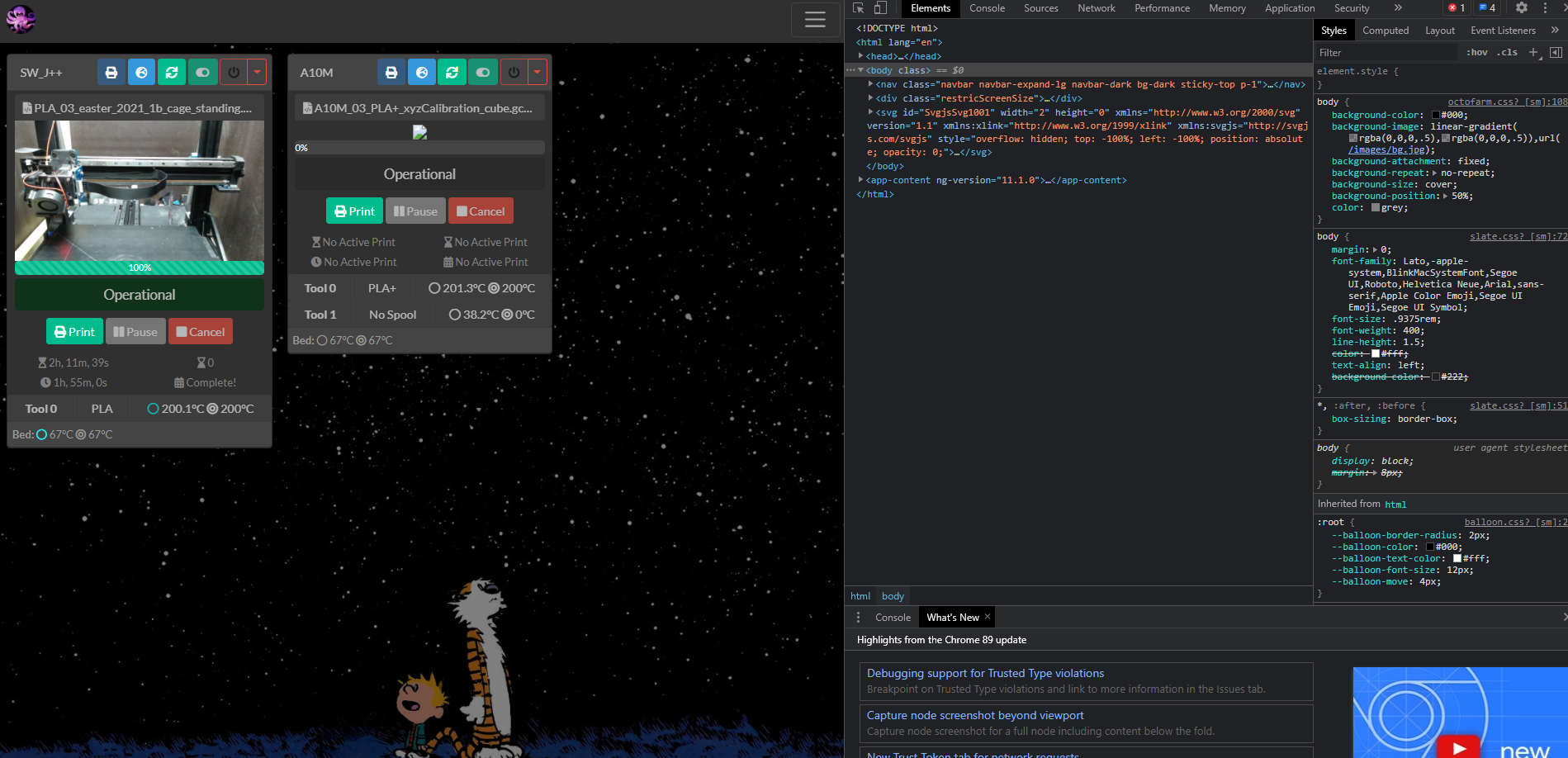1568x758 pixels.
Task: Toggle the camera view on SW_J++ card
Action: [202, 72]
